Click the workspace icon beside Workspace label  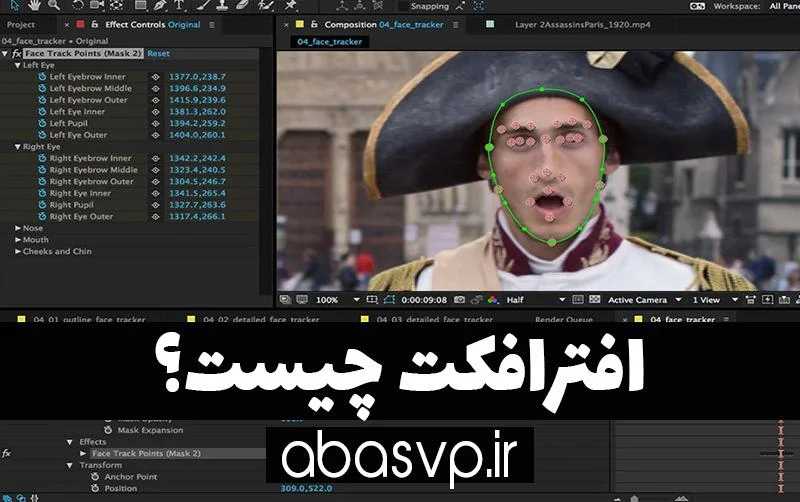(x=697, y=6)
